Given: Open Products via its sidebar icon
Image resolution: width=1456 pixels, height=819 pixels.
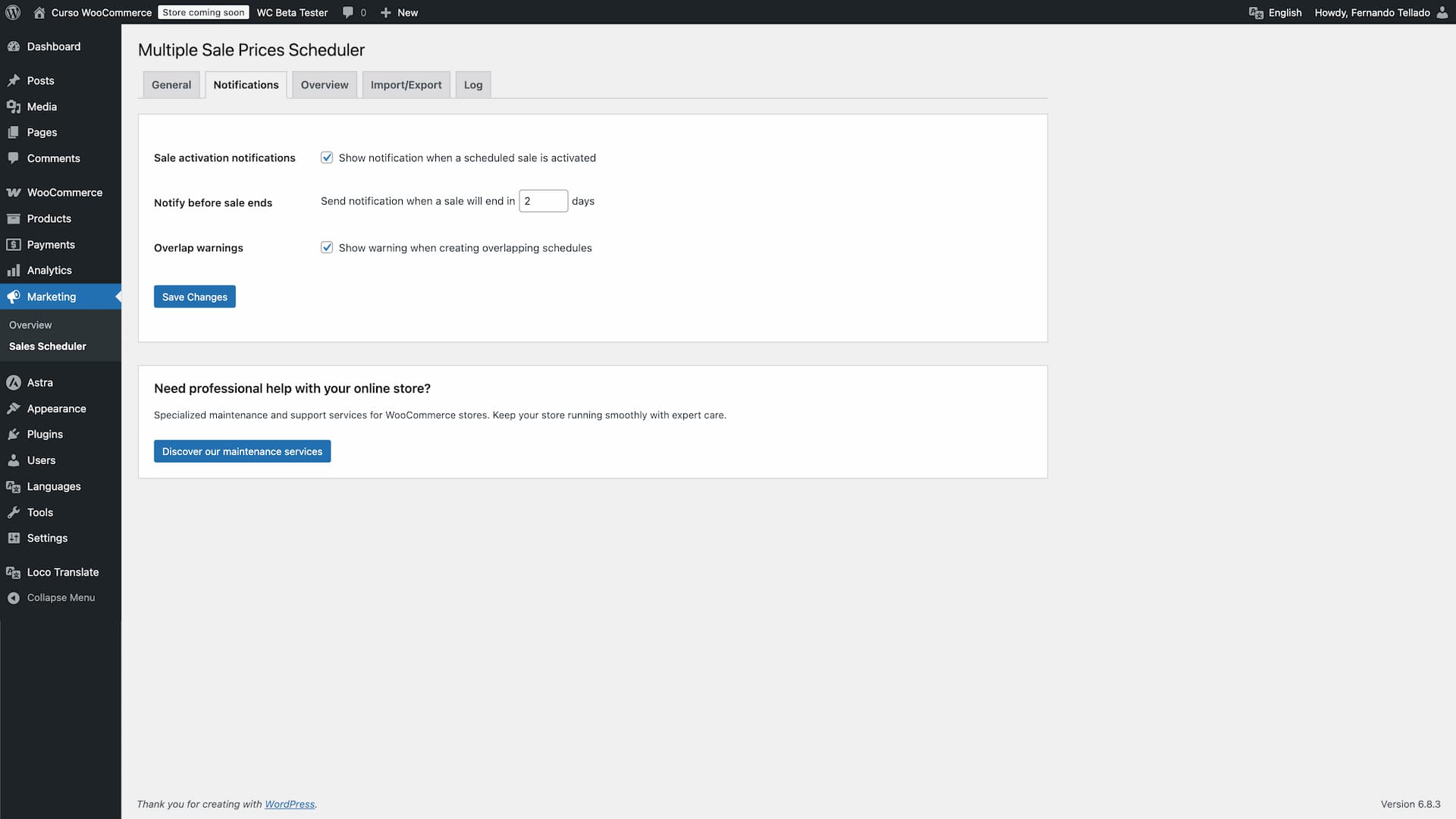Looking at the screenshot, I should [14, 218].
